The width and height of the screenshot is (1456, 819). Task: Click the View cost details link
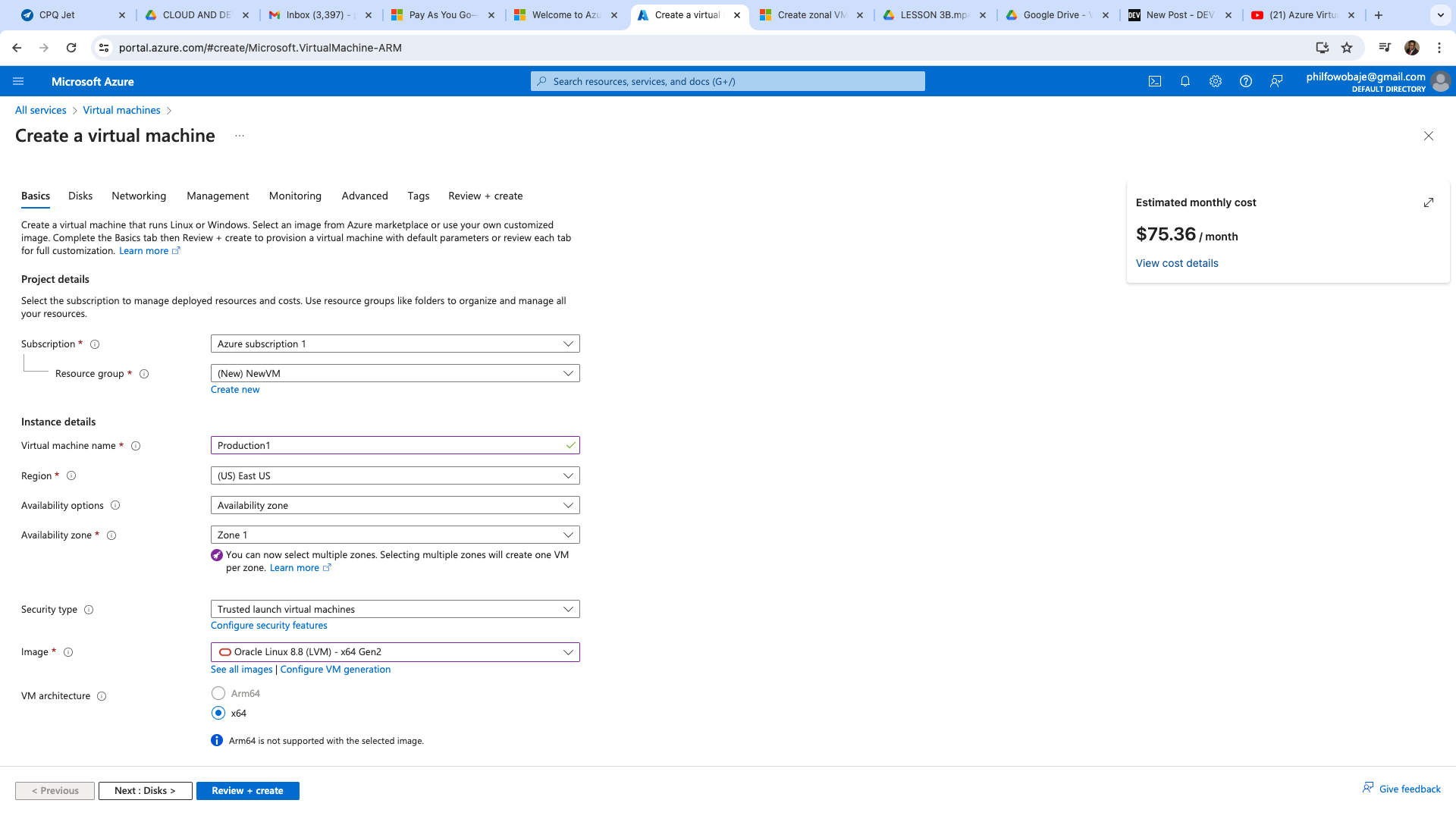coord(1177,263)
